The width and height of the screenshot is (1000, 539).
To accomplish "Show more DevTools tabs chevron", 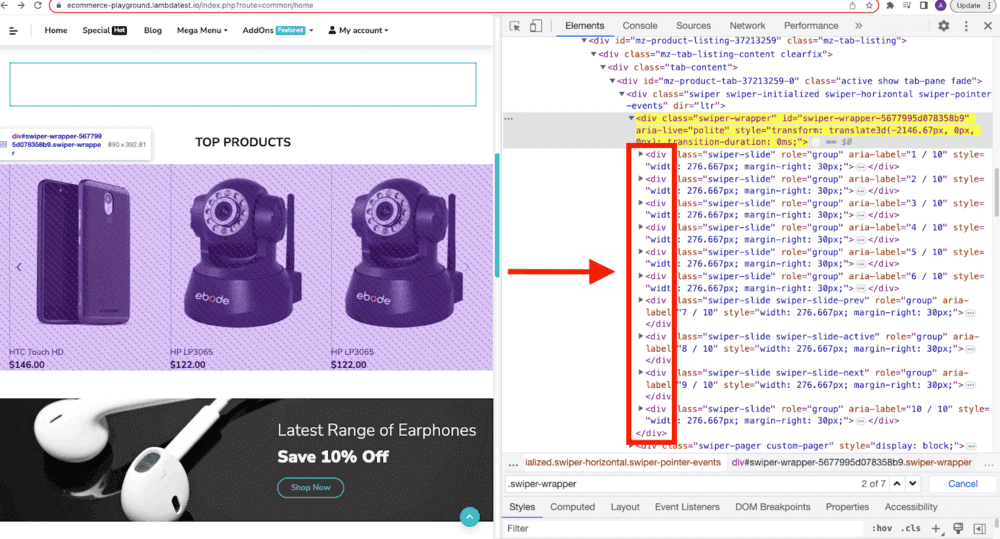I will point(858,26).
